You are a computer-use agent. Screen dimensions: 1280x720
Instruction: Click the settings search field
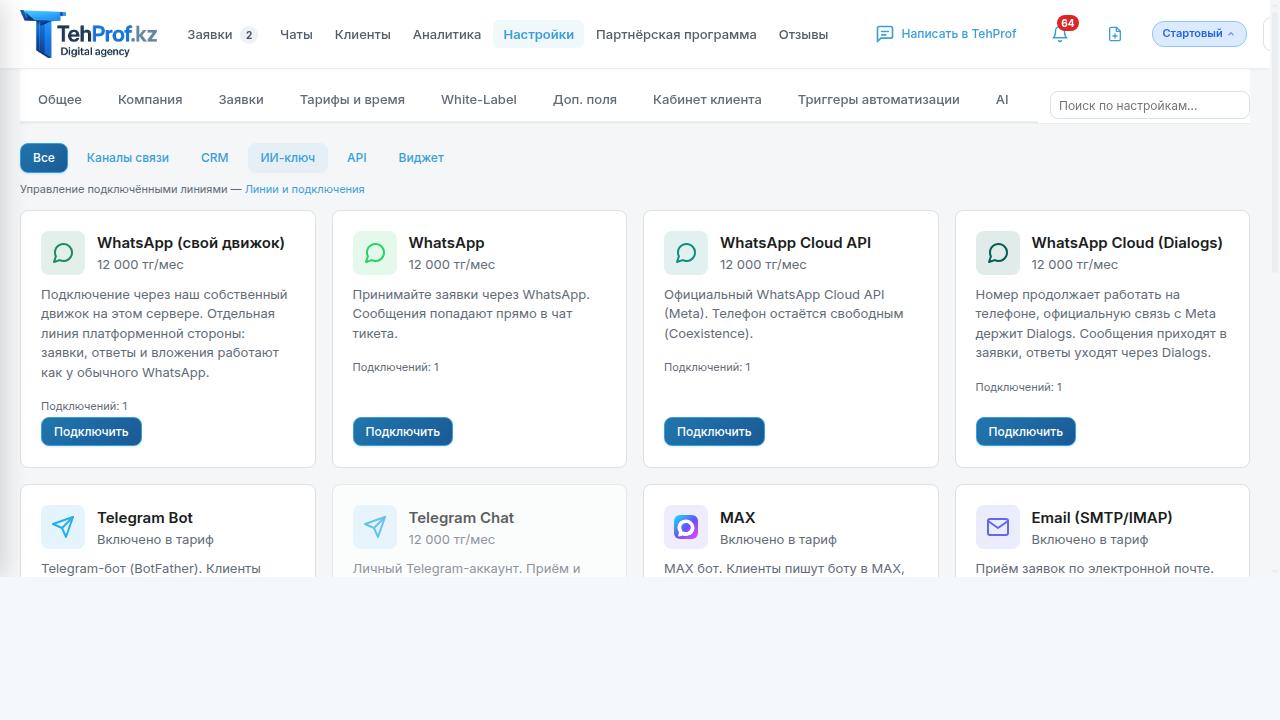1150,105
